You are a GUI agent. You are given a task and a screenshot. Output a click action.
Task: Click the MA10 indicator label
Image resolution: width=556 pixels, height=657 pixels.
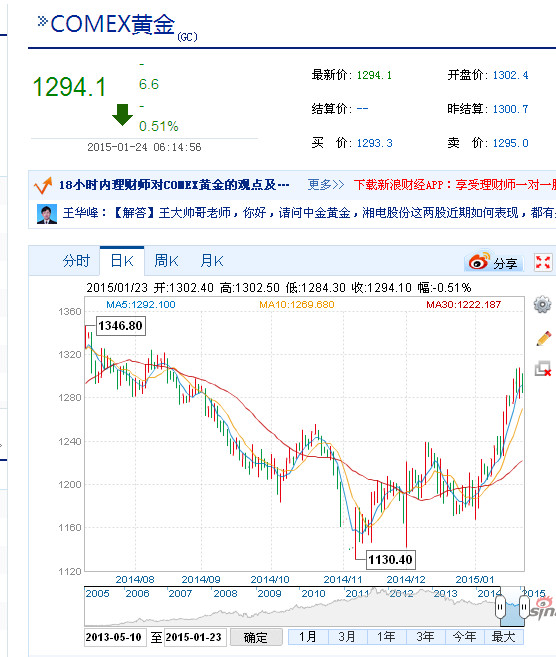297,305
